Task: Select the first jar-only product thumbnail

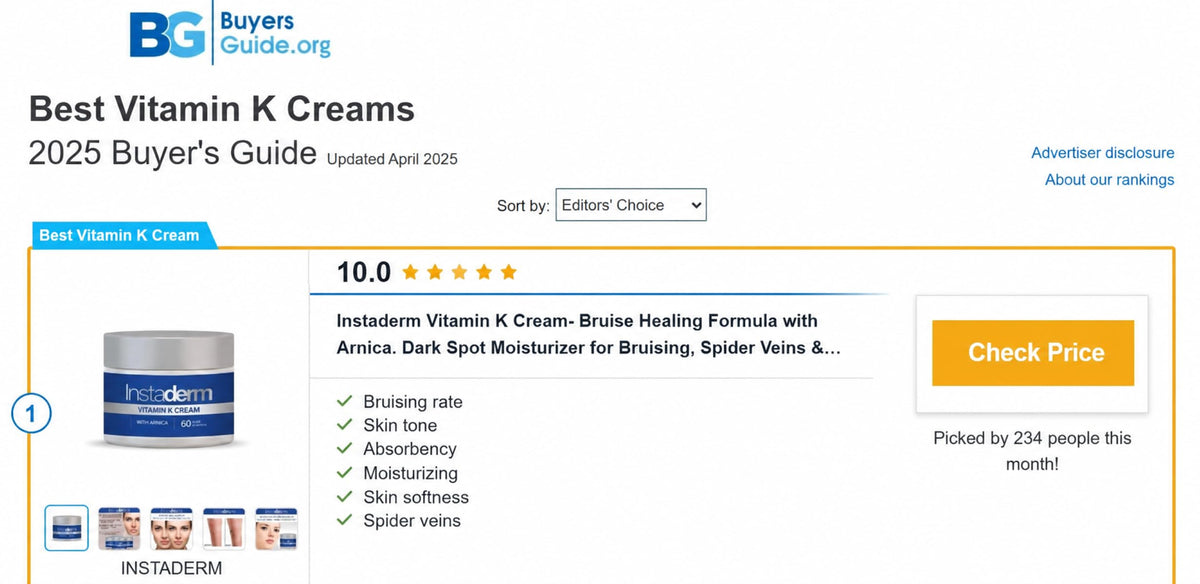Action: [x=67, y=528]
